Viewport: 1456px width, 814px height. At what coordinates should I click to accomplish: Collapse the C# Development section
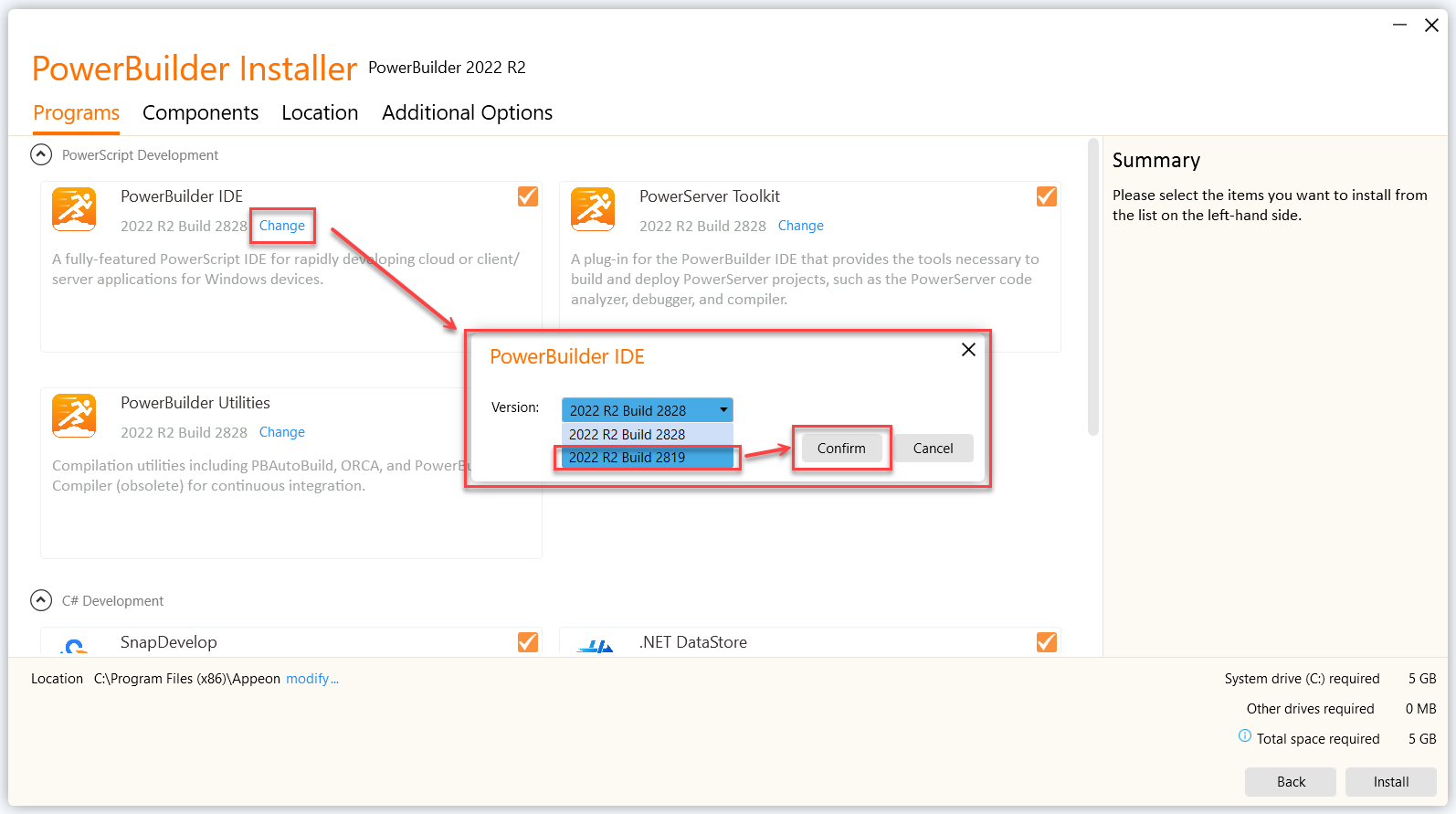point(41,601)
